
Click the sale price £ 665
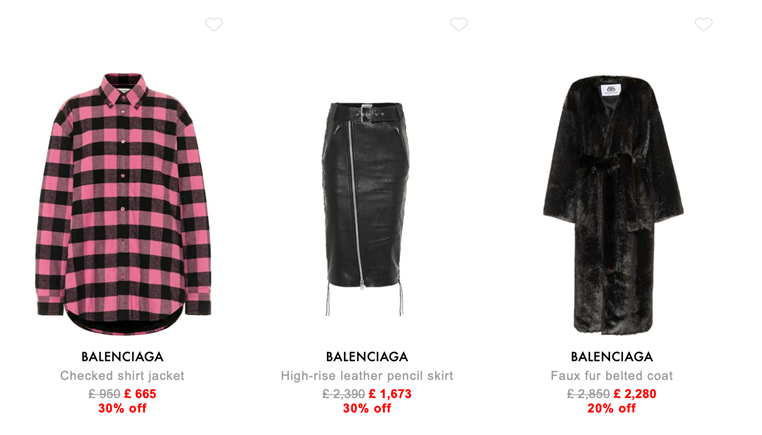coord(140,394)
